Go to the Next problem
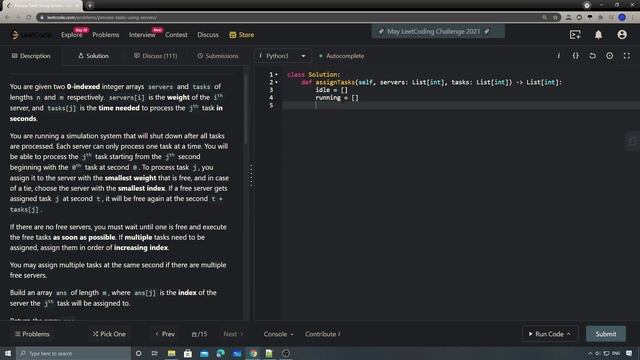The image size is (640, 360). tap(233, 334)
